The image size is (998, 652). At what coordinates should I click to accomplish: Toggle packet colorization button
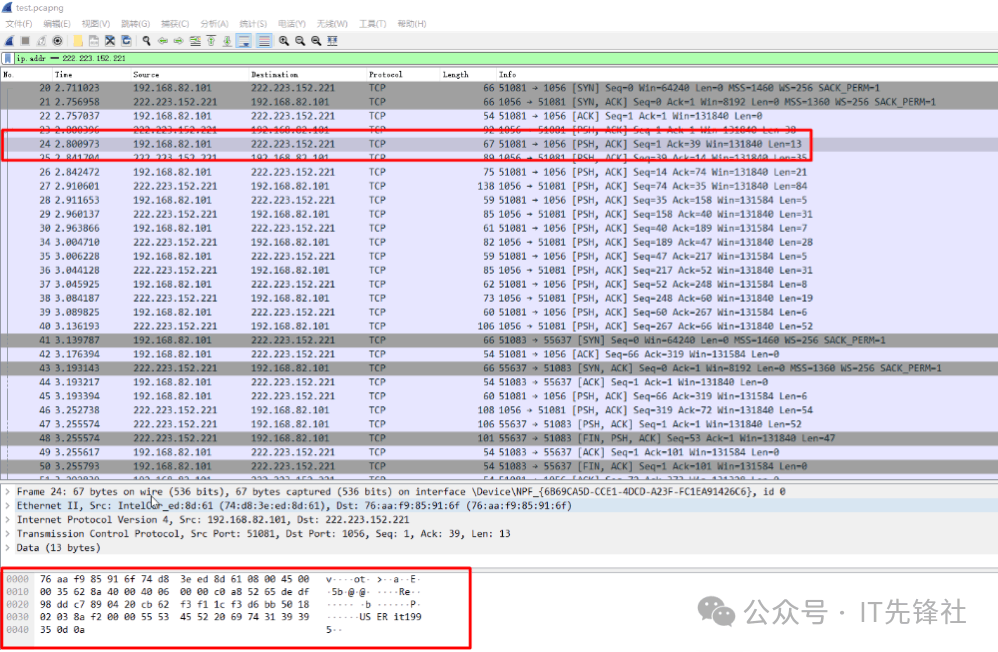tap(264, 41)
